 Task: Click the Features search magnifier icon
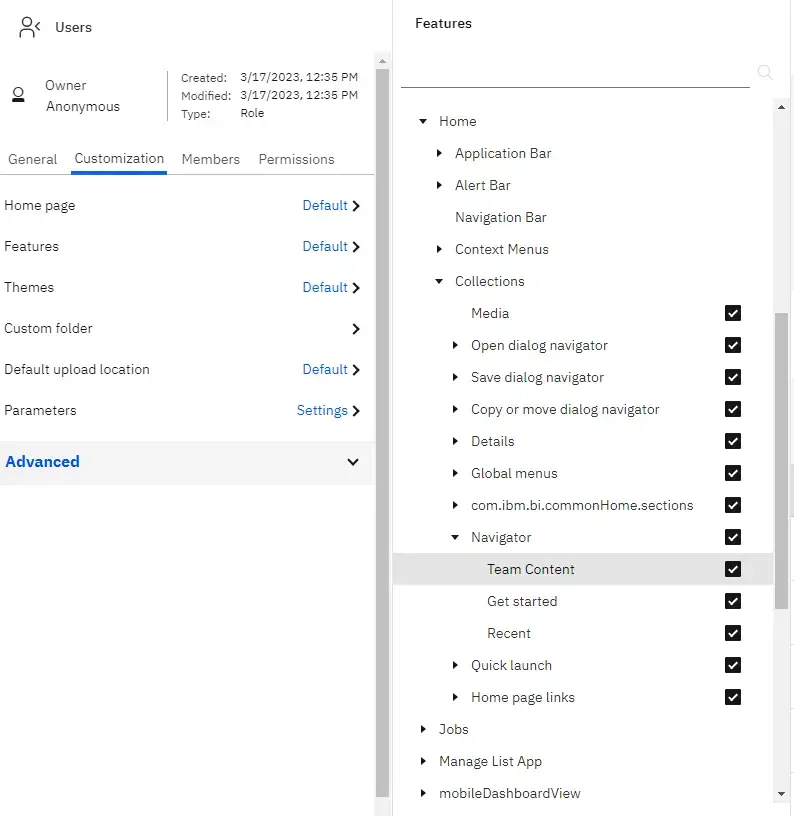point(765,72)
